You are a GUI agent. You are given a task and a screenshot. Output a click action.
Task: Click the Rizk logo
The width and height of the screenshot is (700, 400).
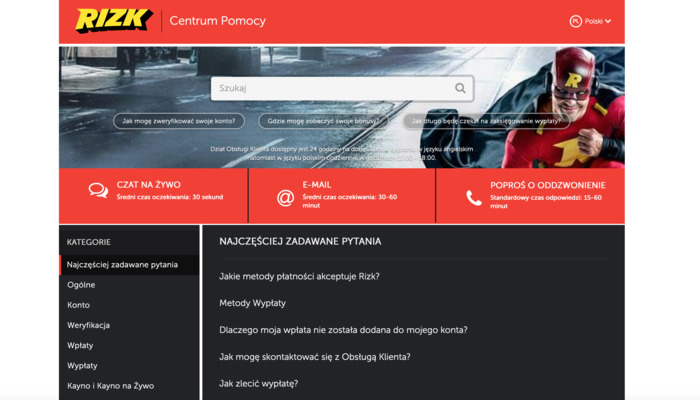pos(114,20)
